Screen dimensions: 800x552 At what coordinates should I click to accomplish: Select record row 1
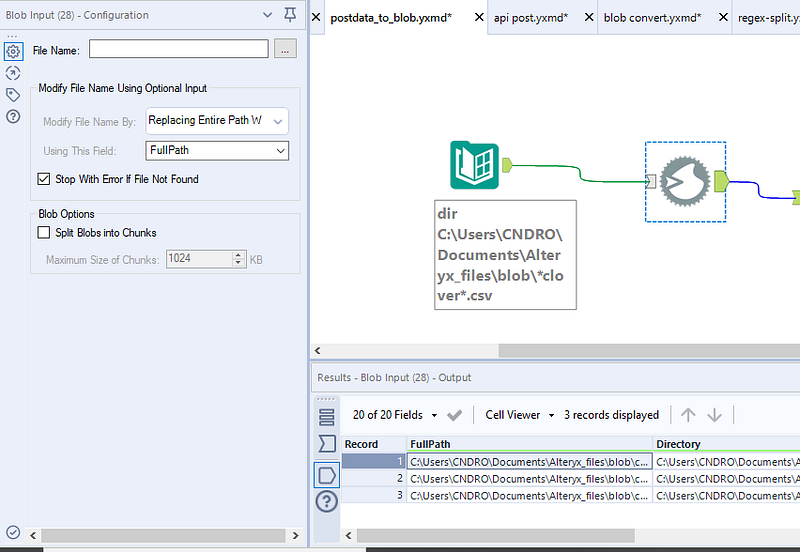(374, 461)
